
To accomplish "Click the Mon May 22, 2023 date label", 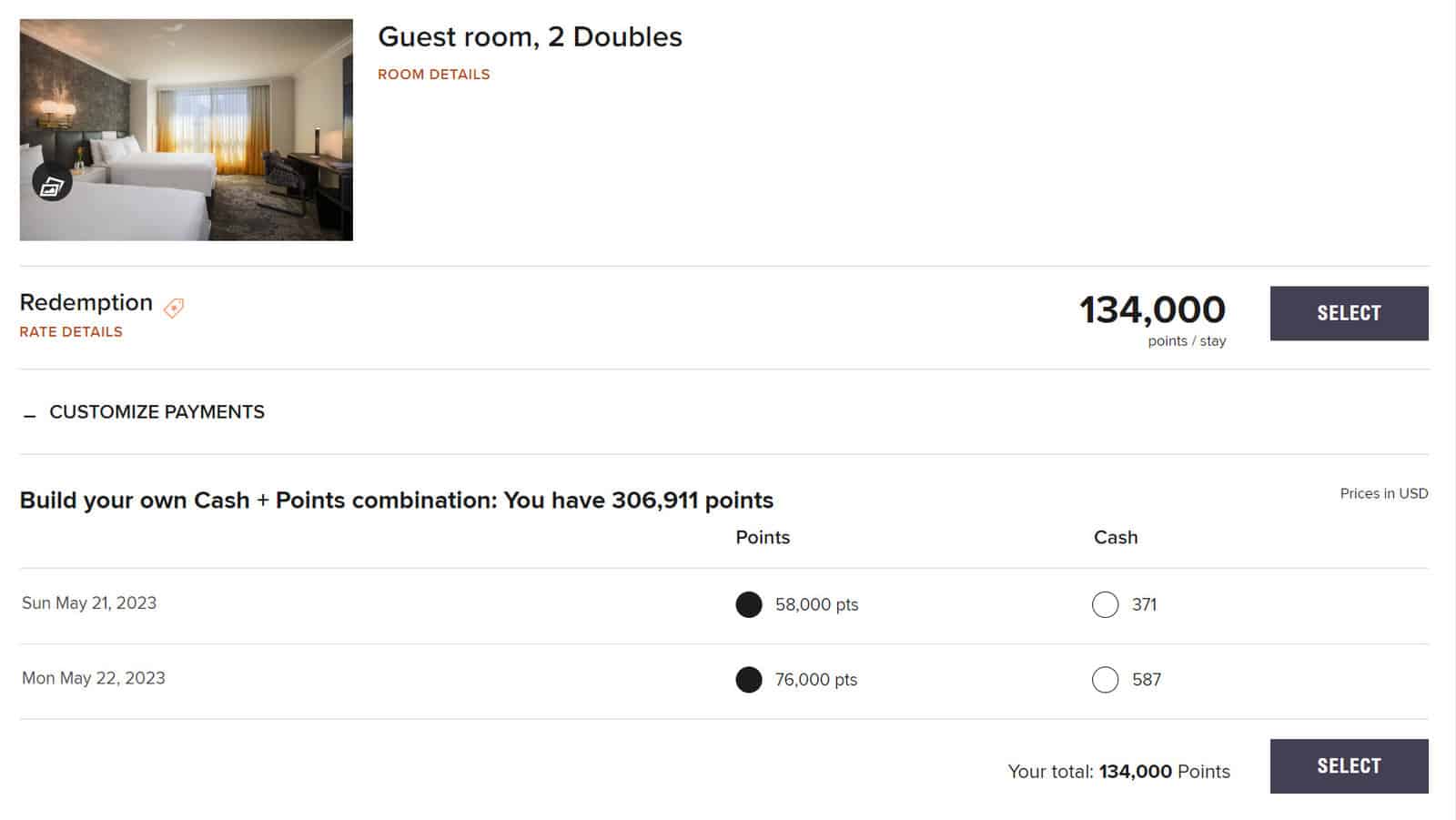I will pyautogui.click(x=94, y=679).
